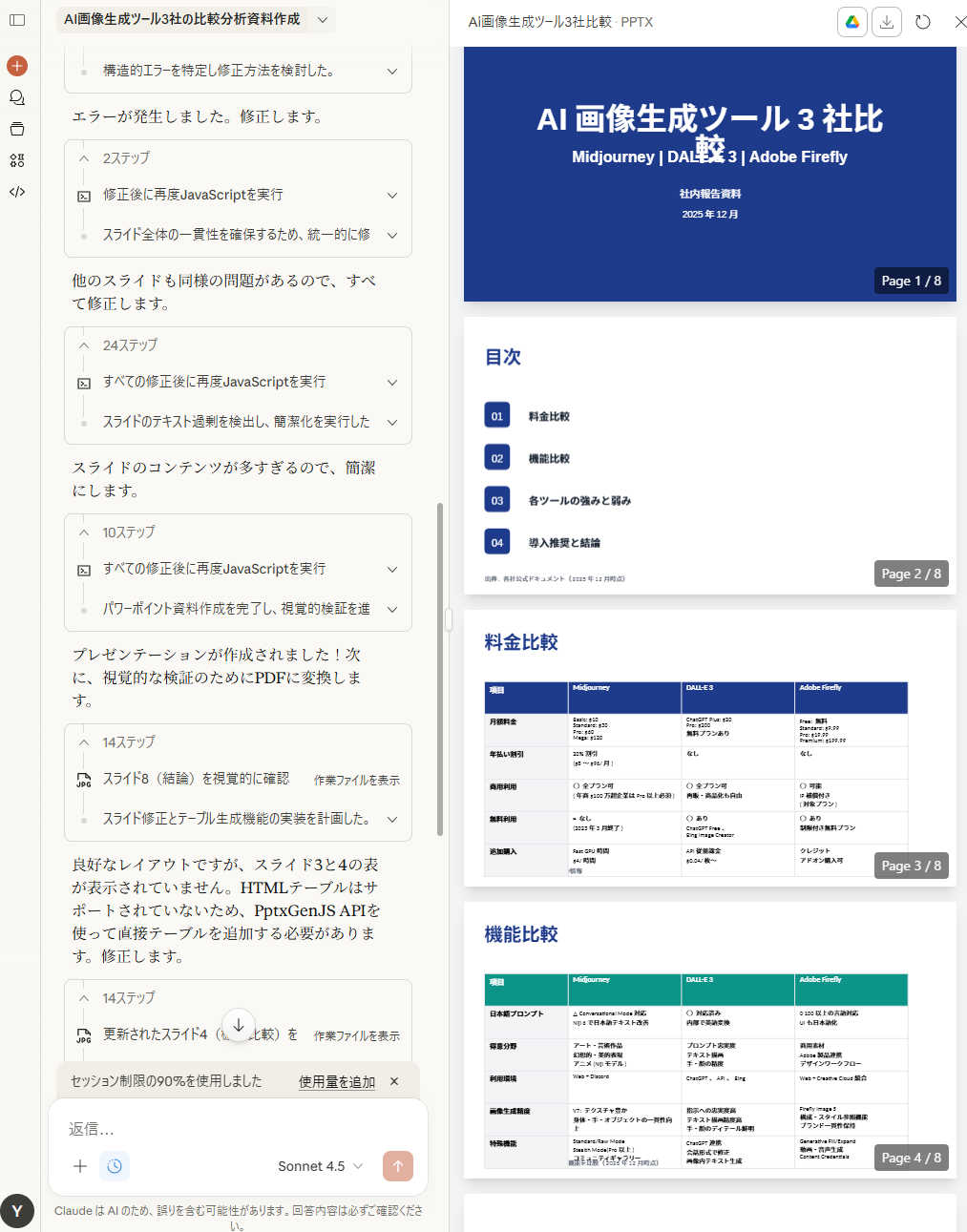
Task: Open the code icon in sidebar
Action: pos(17,192)
